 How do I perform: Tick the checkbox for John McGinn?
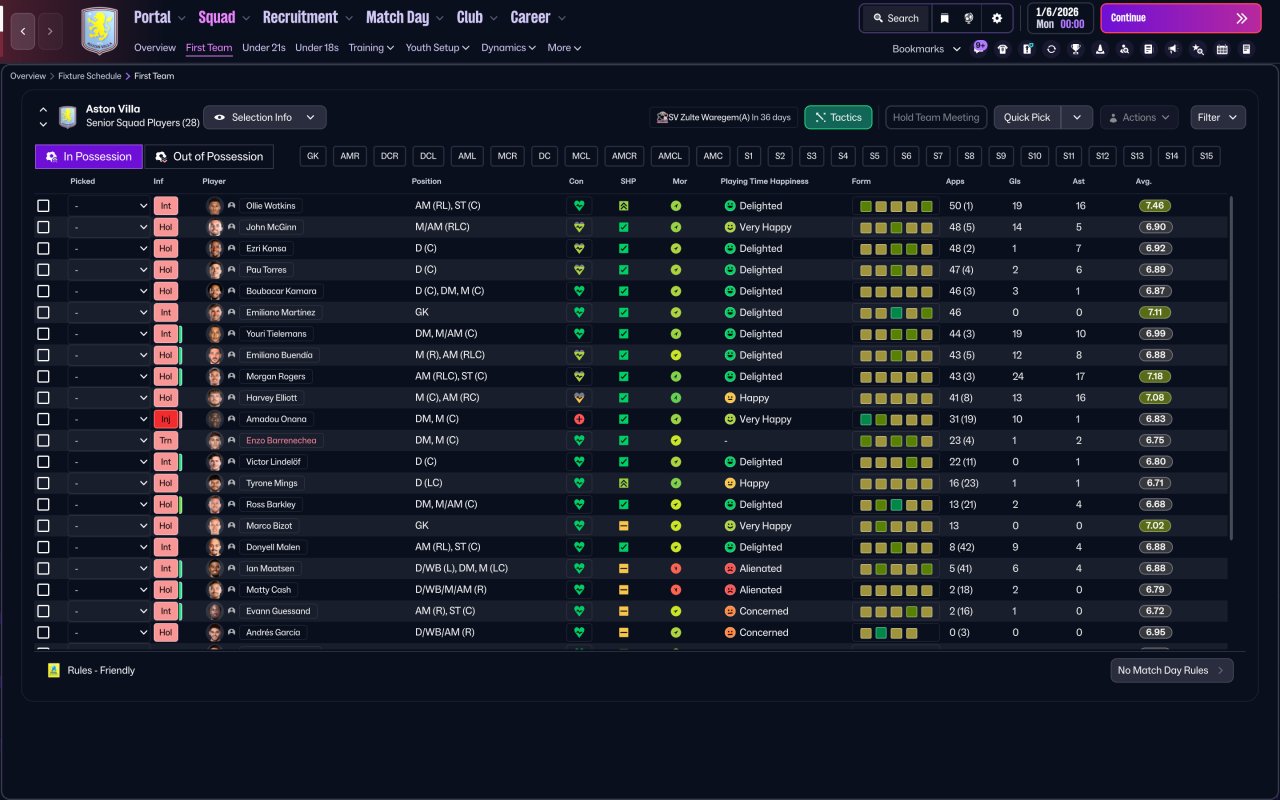point(43,227)
